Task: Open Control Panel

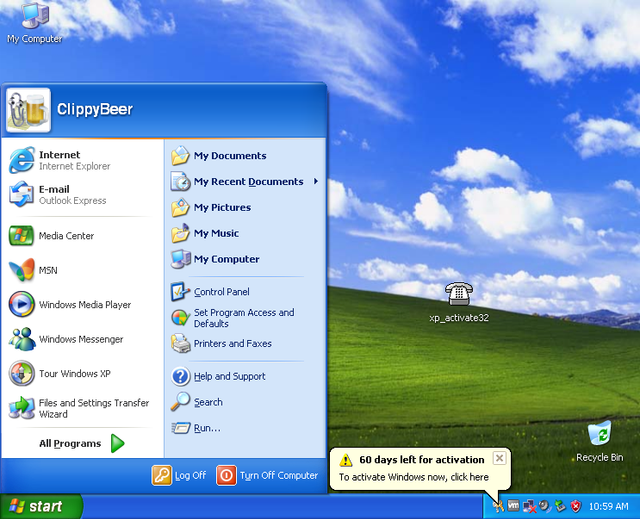Action: [245, 292]
